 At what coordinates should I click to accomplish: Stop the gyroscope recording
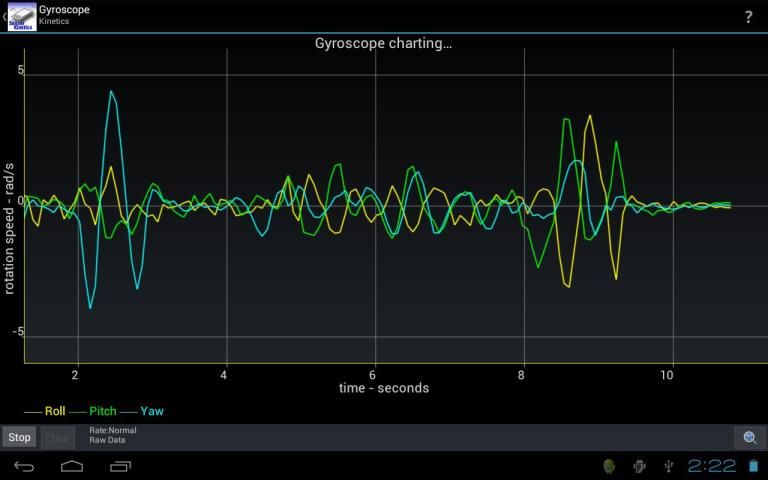coord(19,438)
